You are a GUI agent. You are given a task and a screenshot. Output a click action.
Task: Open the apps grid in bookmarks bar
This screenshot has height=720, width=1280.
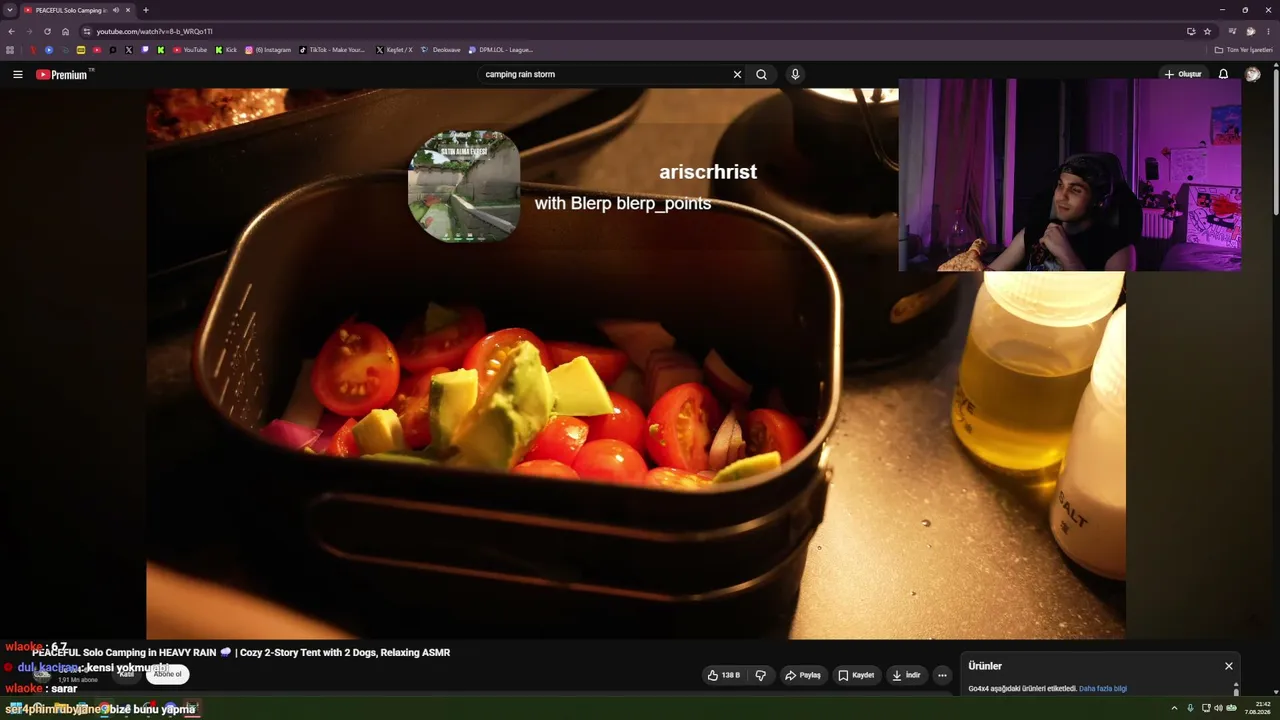coord(10,50)
